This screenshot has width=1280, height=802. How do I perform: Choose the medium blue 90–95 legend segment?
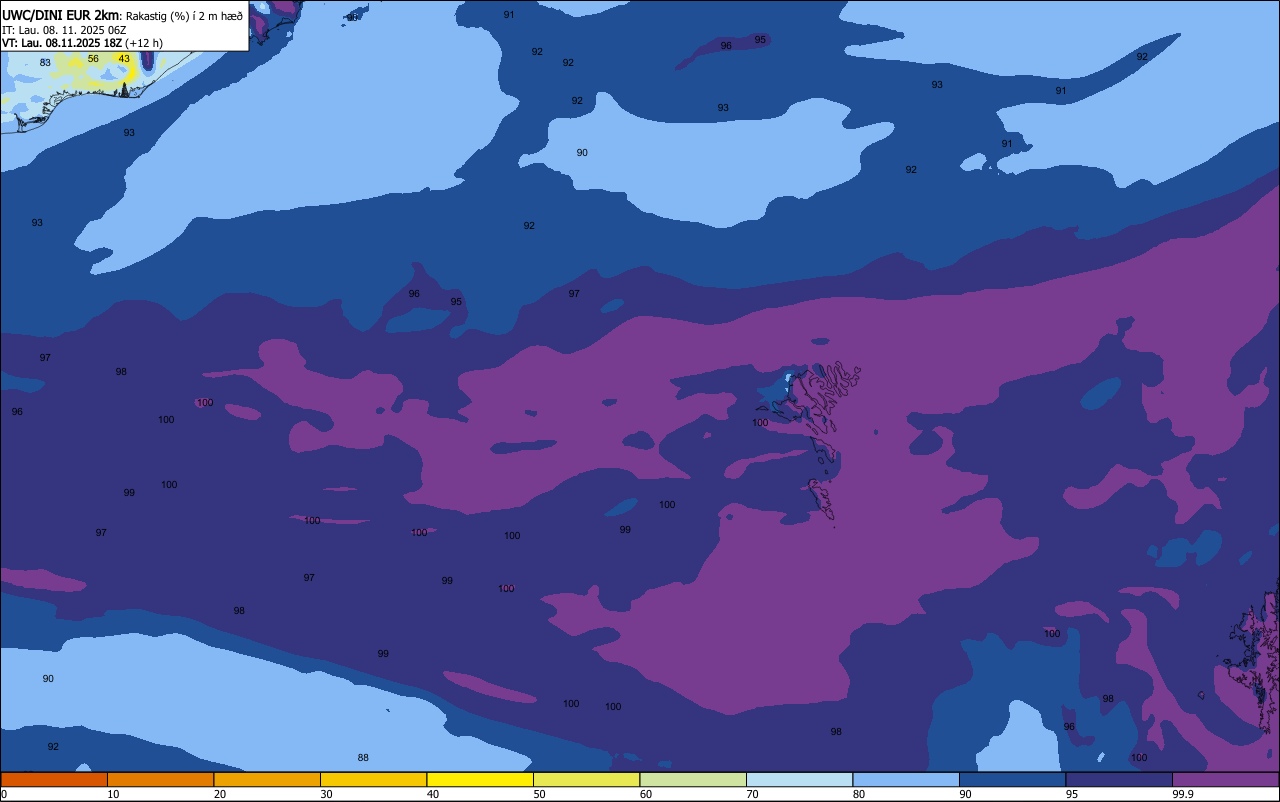click(x=1012, y=779)
